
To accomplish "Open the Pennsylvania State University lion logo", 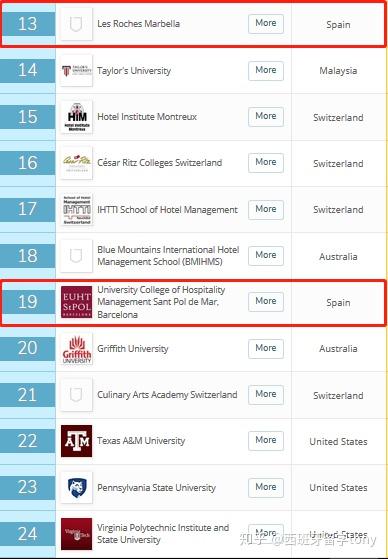I will pyautogui.click(x=76, y=487).
